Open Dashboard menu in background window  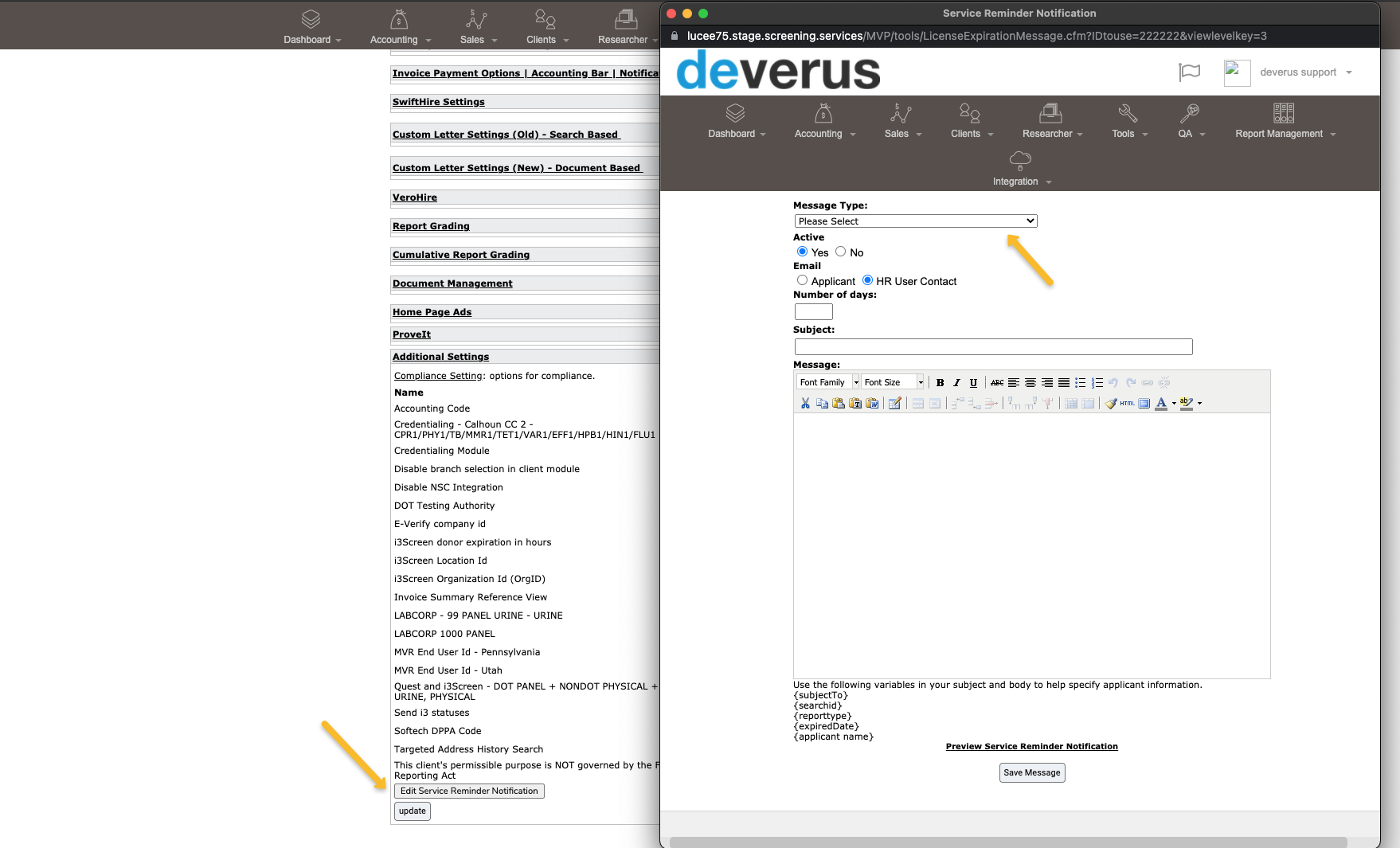click(x=312, y=40)
